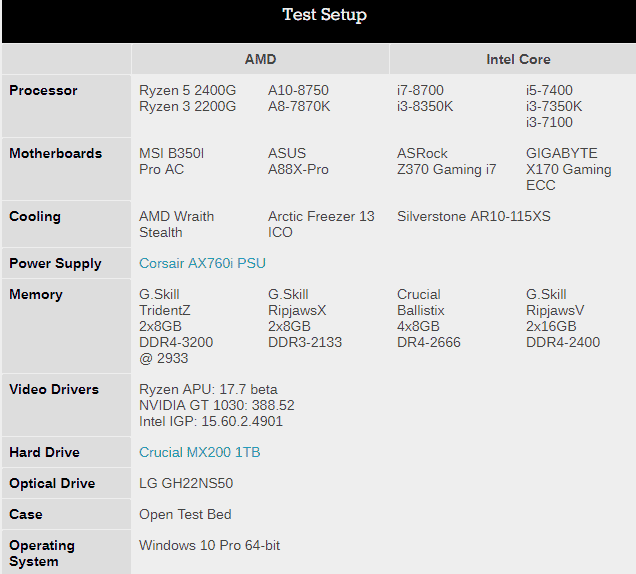Click the i7-8700 processor entry
Viewport: 636px width, 574px height.
click(x=420, y=90)
